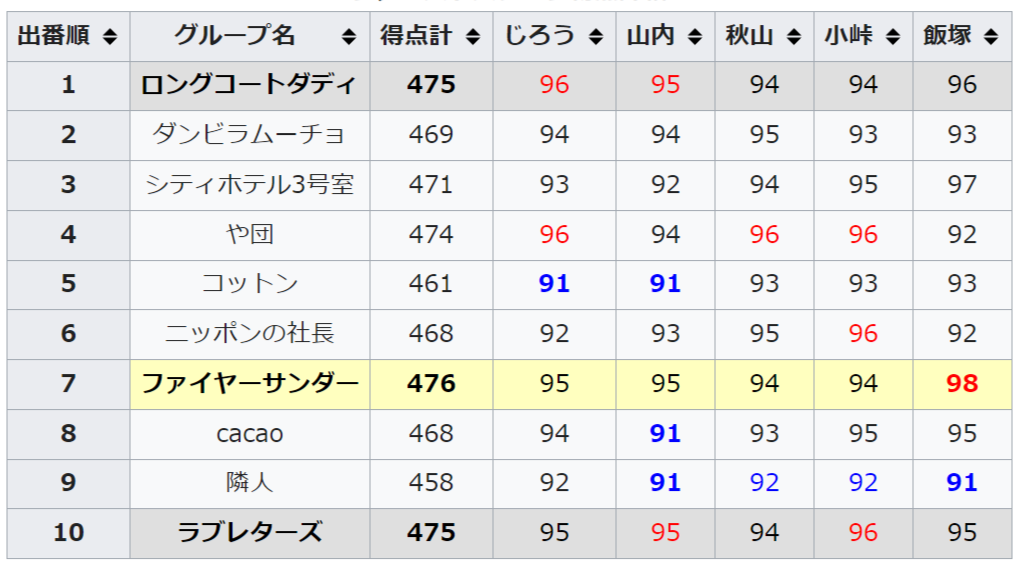Click sort arrows beside じろう
The width and height of the screenshot is (1021, 566).
pyautogui.click(x=595, y=36)
